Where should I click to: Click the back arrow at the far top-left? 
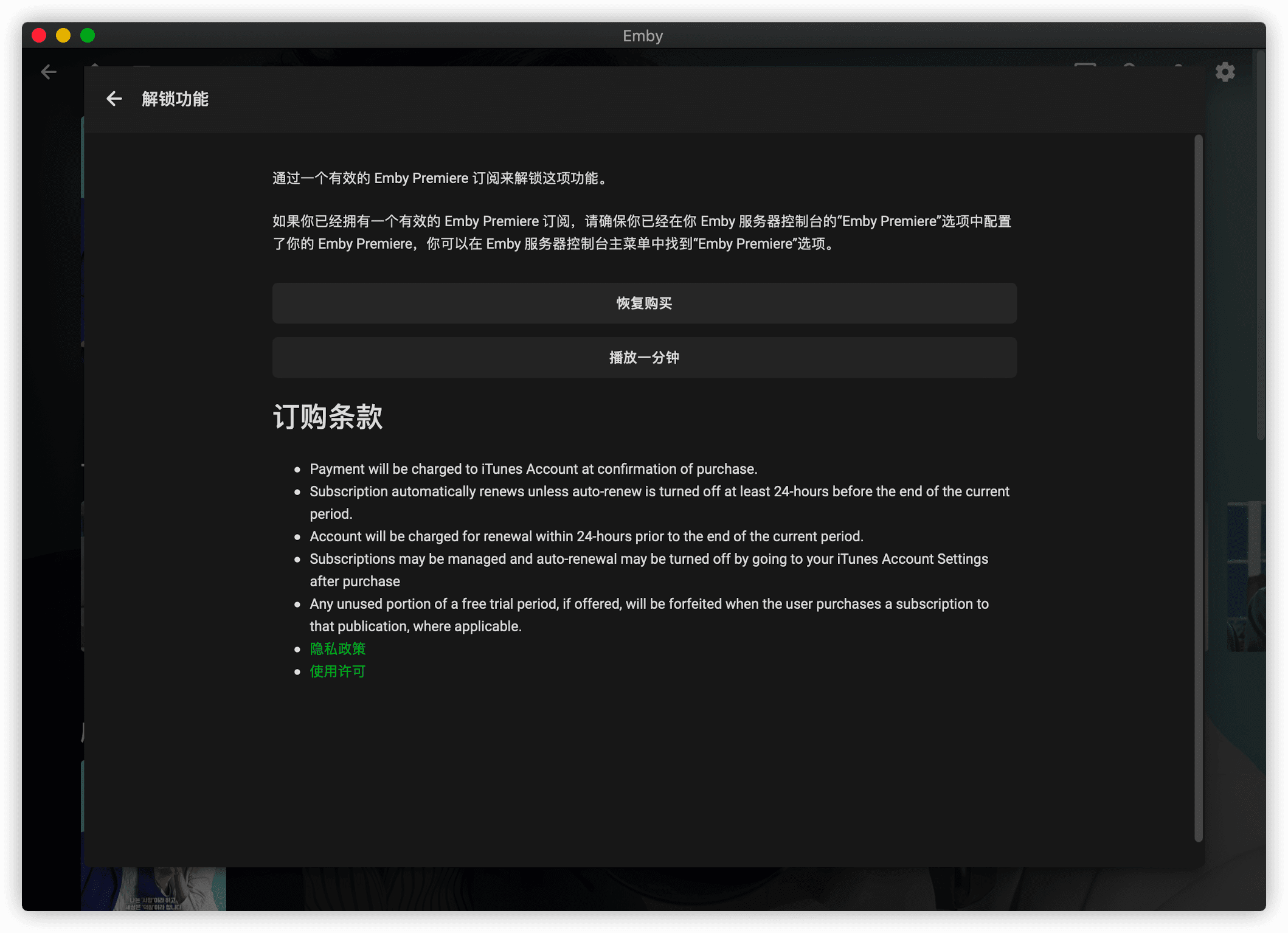(x=49, y=72)
